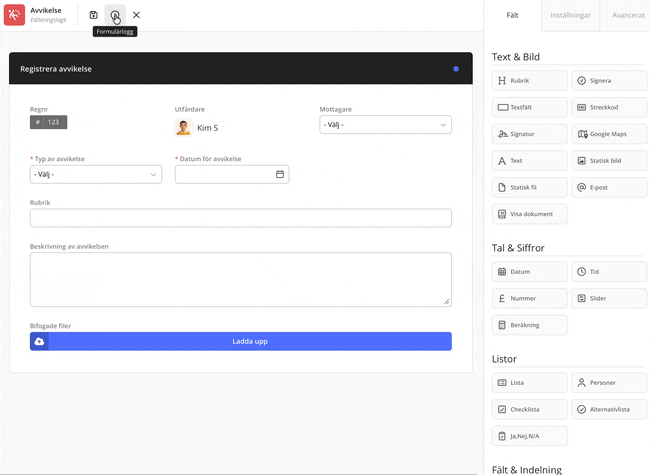The height and width of the screenshot is (475, 650).
Task: Insert a Ja, Nej, N/A field
Action: tap(530, 436)
